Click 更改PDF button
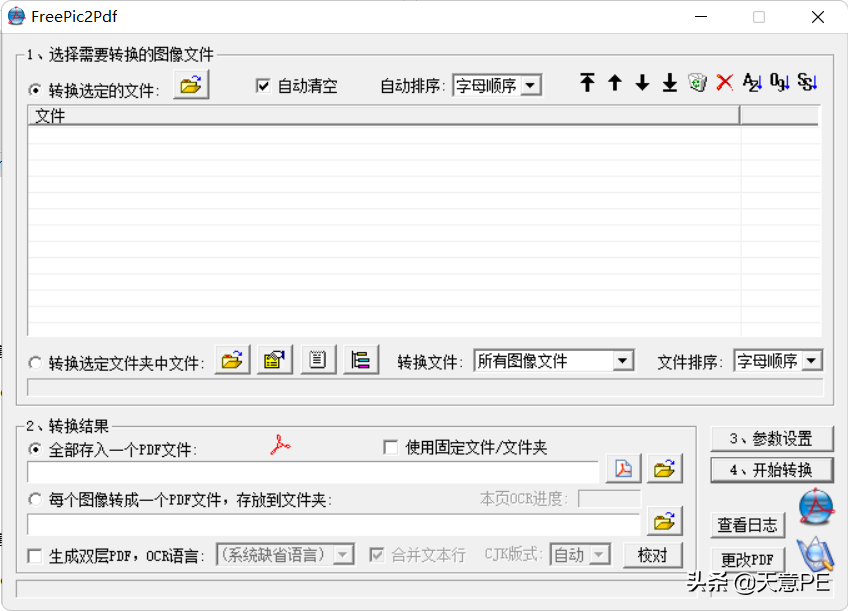Image resolution: width=848 pixels, height=611 pixels. click(747, 559)
